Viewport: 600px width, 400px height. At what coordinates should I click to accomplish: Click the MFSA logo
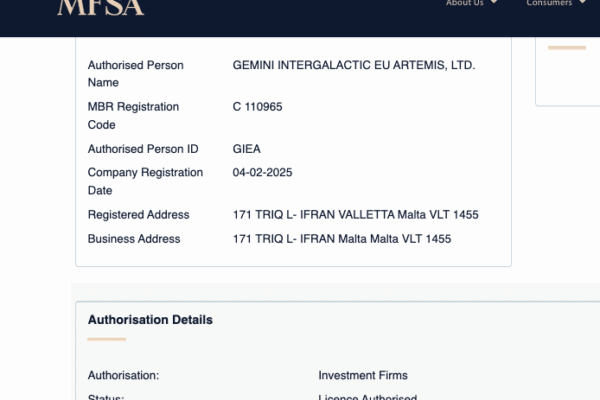pos(101,7)
